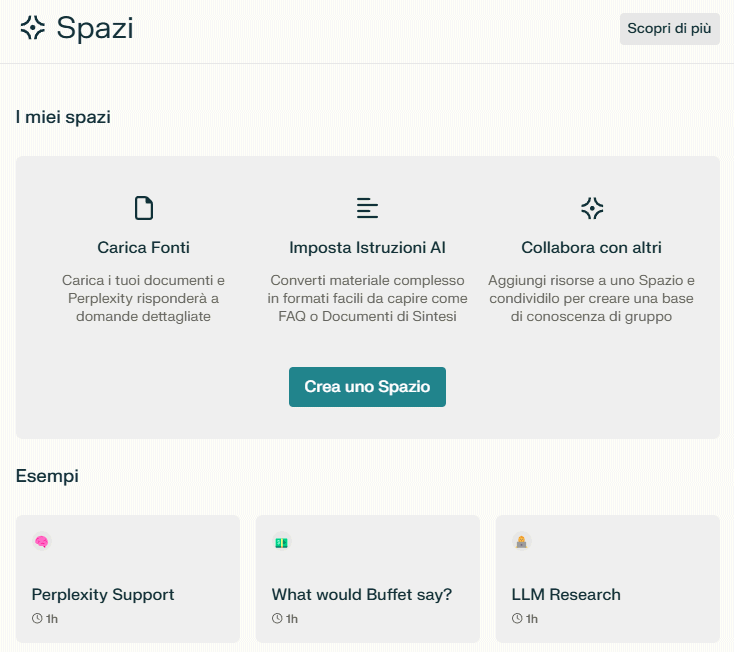Click the clock icon under LLM Research
This screenshot has height=652, width=734.
click(x=517, y=619)
